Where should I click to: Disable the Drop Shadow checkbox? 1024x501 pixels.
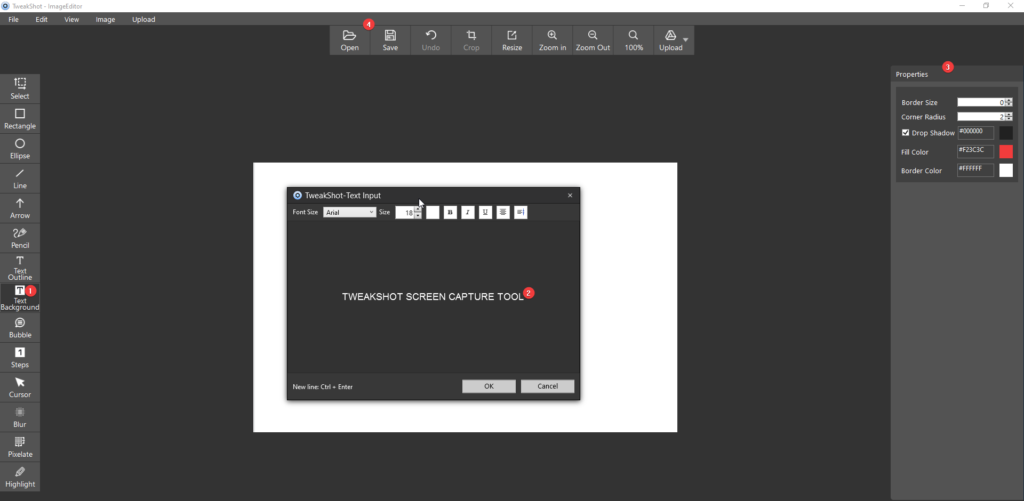coord(905,133)
